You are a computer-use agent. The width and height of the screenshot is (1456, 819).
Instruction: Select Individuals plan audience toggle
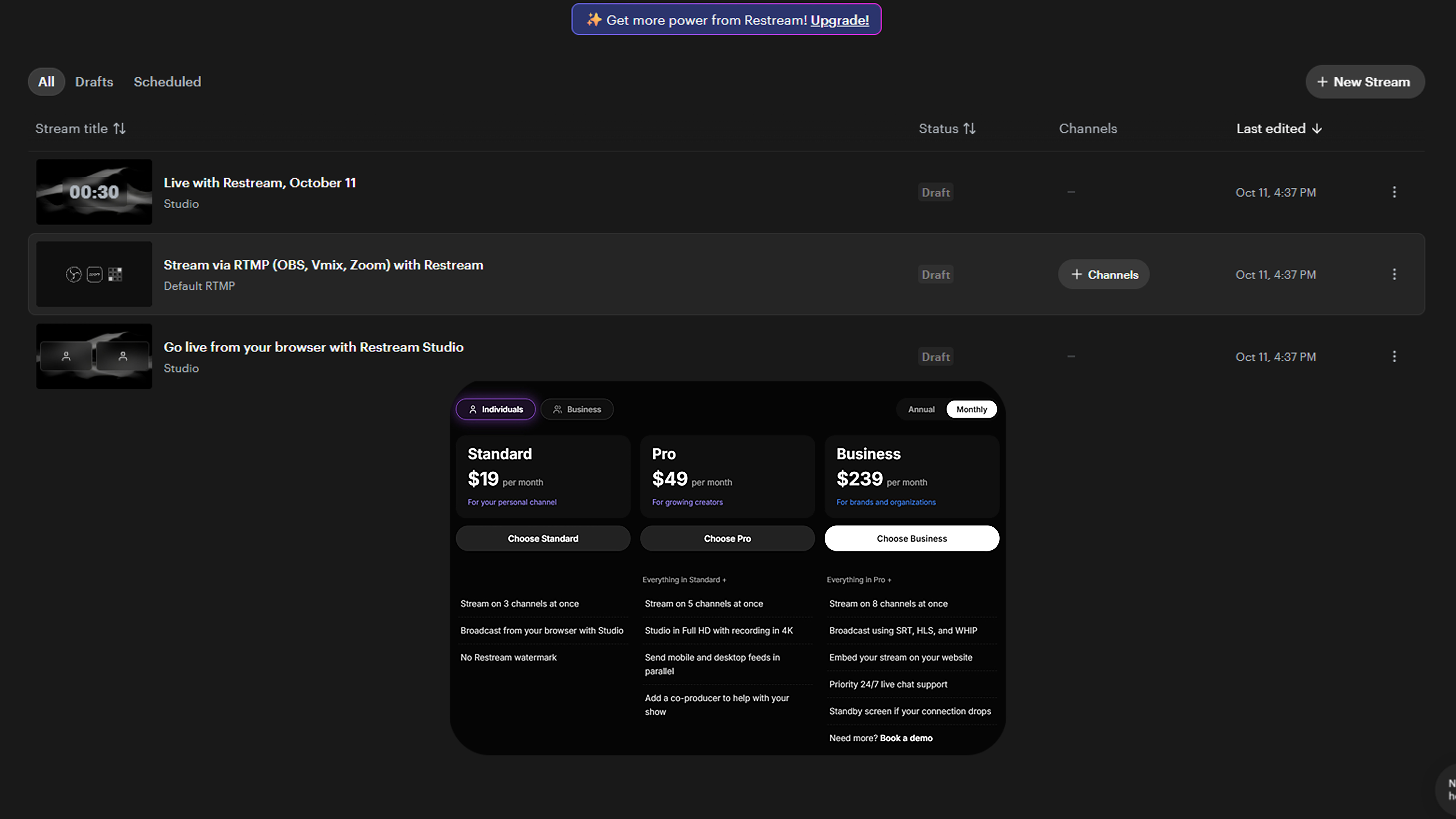[496, 409]
